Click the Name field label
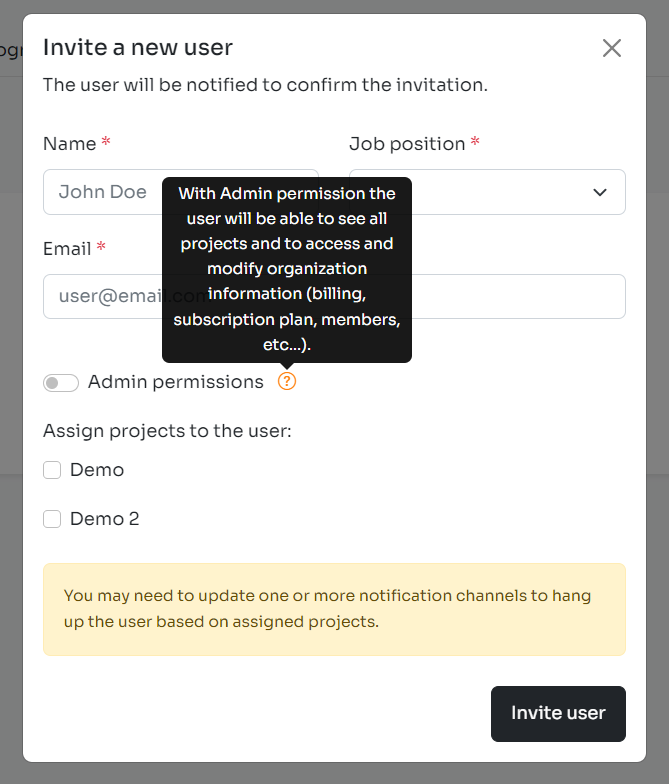 [x=69, y=144]
